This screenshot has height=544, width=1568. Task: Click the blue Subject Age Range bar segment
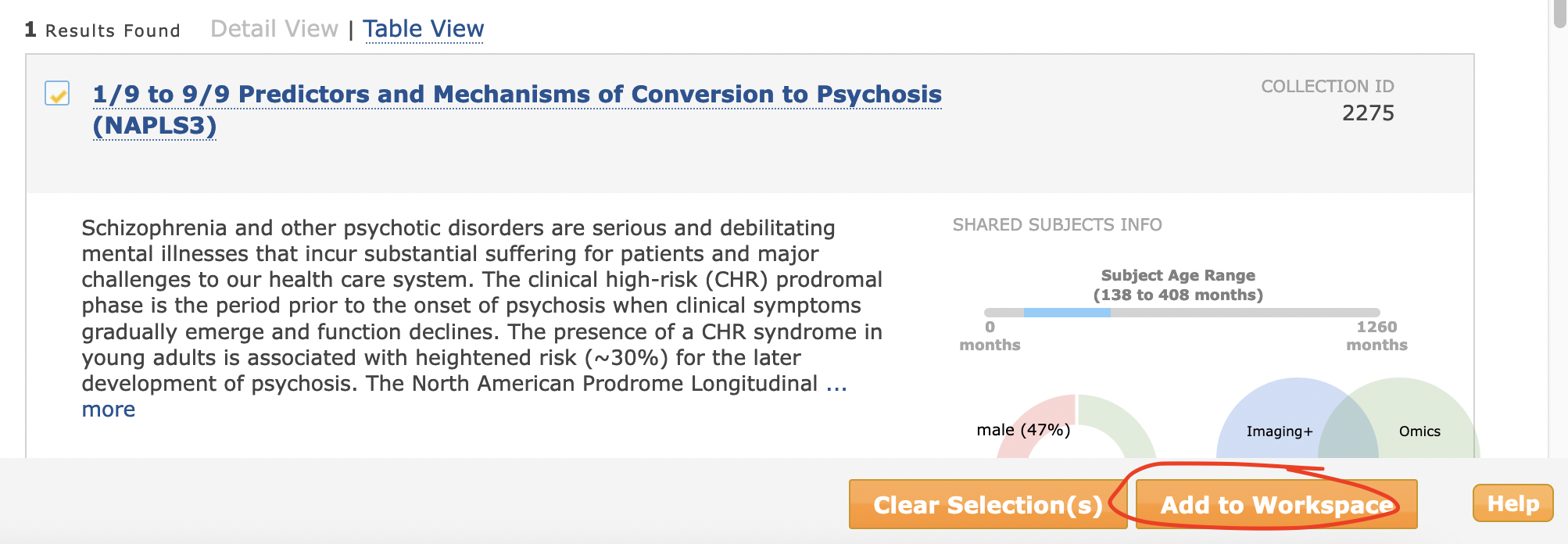click(1067, 313)
